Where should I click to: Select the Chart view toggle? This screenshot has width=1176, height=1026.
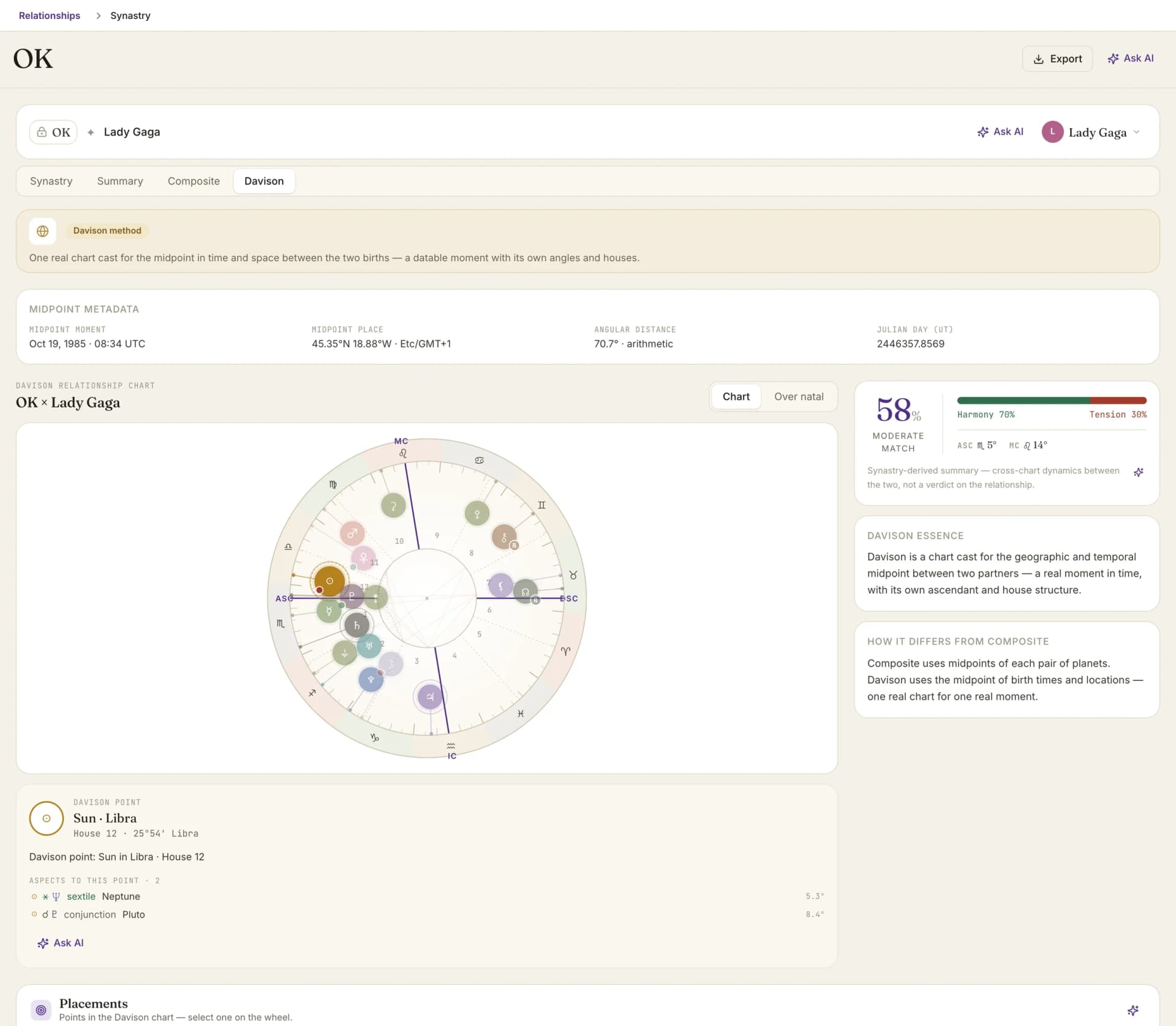(x=736, y=396)
